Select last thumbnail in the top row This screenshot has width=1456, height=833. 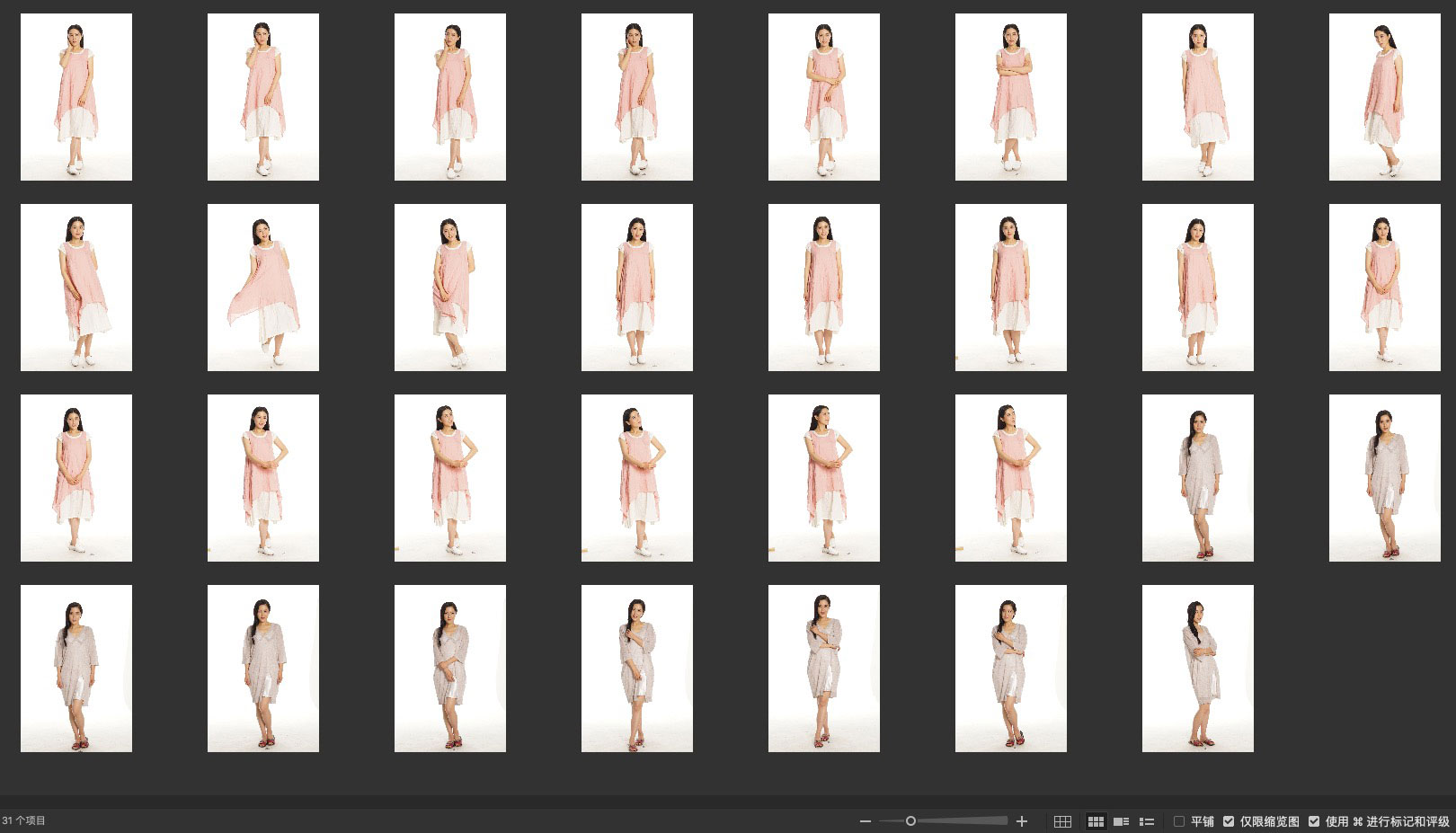click(1384, 97)
